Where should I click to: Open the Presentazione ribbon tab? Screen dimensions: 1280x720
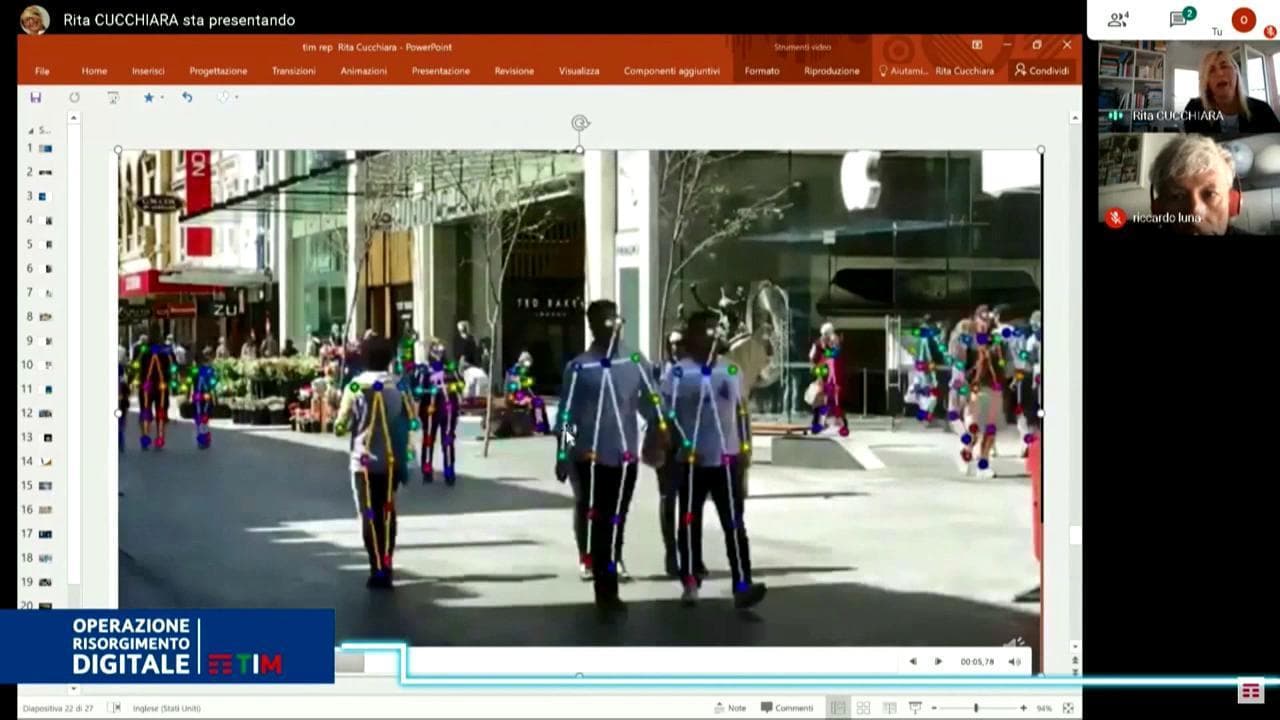click(x=440, y=71)
